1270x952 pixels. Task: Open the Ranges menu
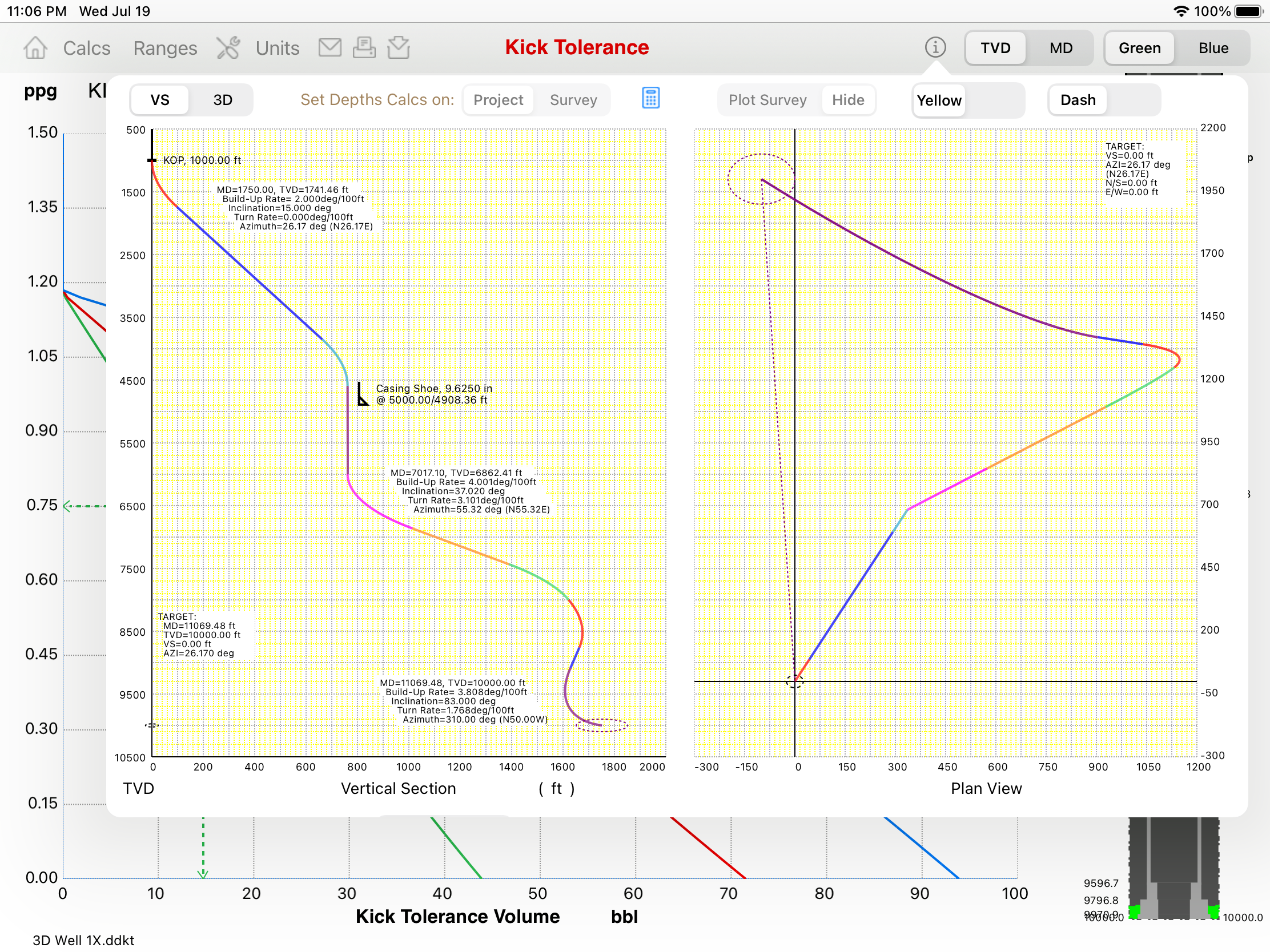click(166, 48)
